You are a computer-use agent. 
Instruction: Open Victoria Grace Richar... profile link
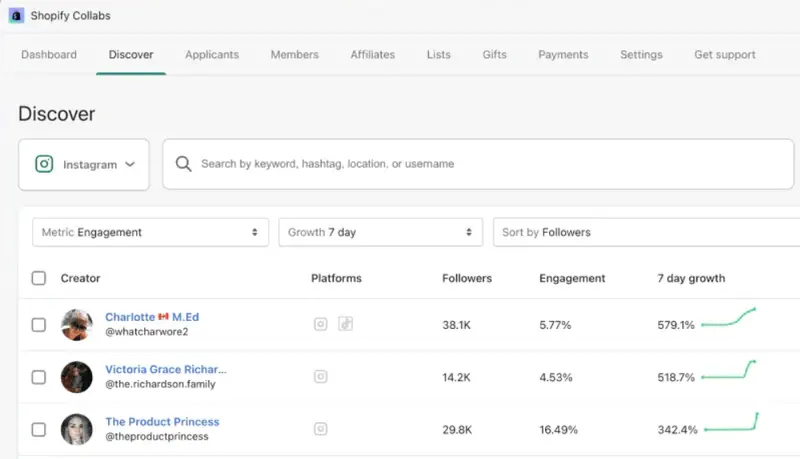click(166, 369)
